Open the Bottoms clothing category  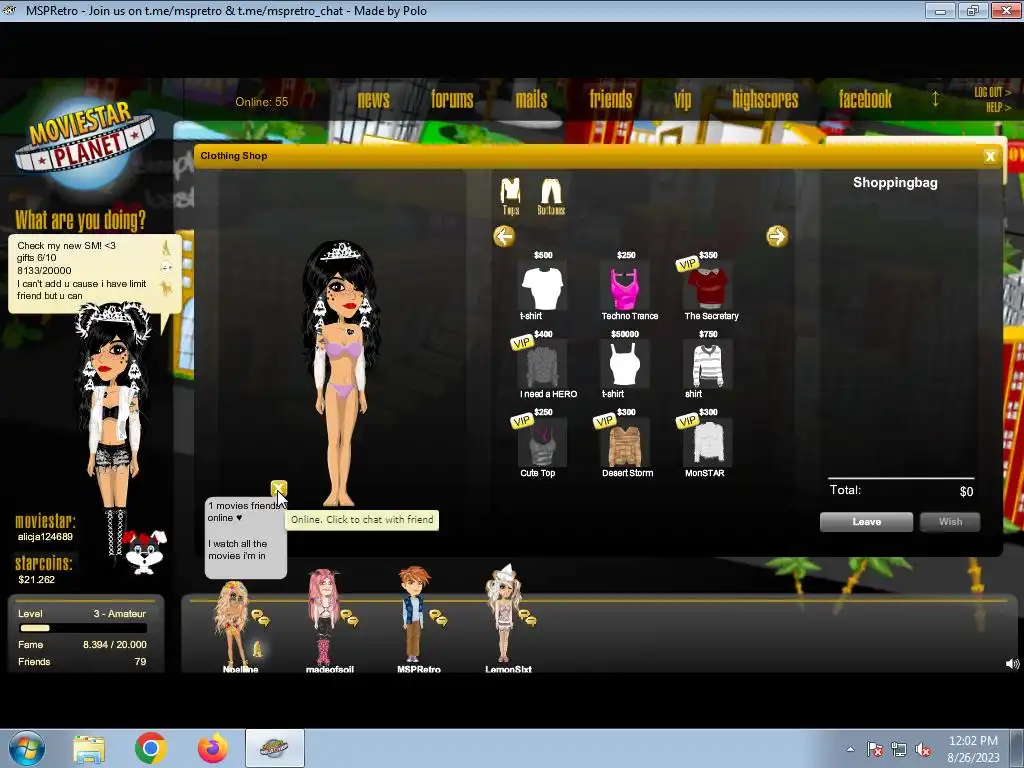551,196
